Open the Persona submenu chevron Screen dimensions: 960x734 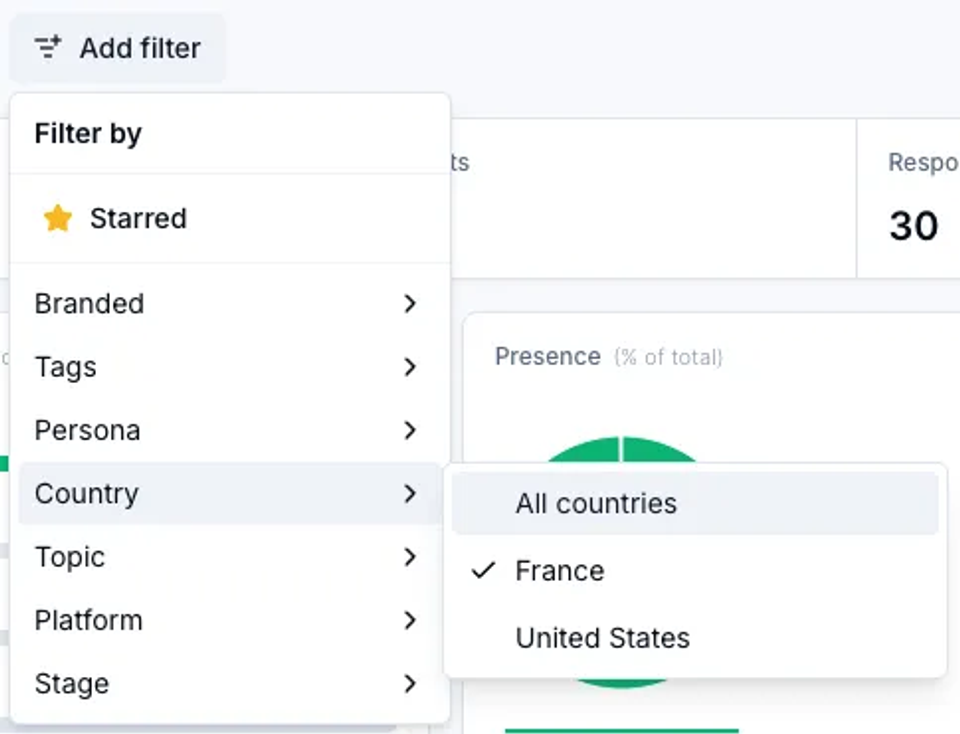pyautogui.click(x=410, y=430)
